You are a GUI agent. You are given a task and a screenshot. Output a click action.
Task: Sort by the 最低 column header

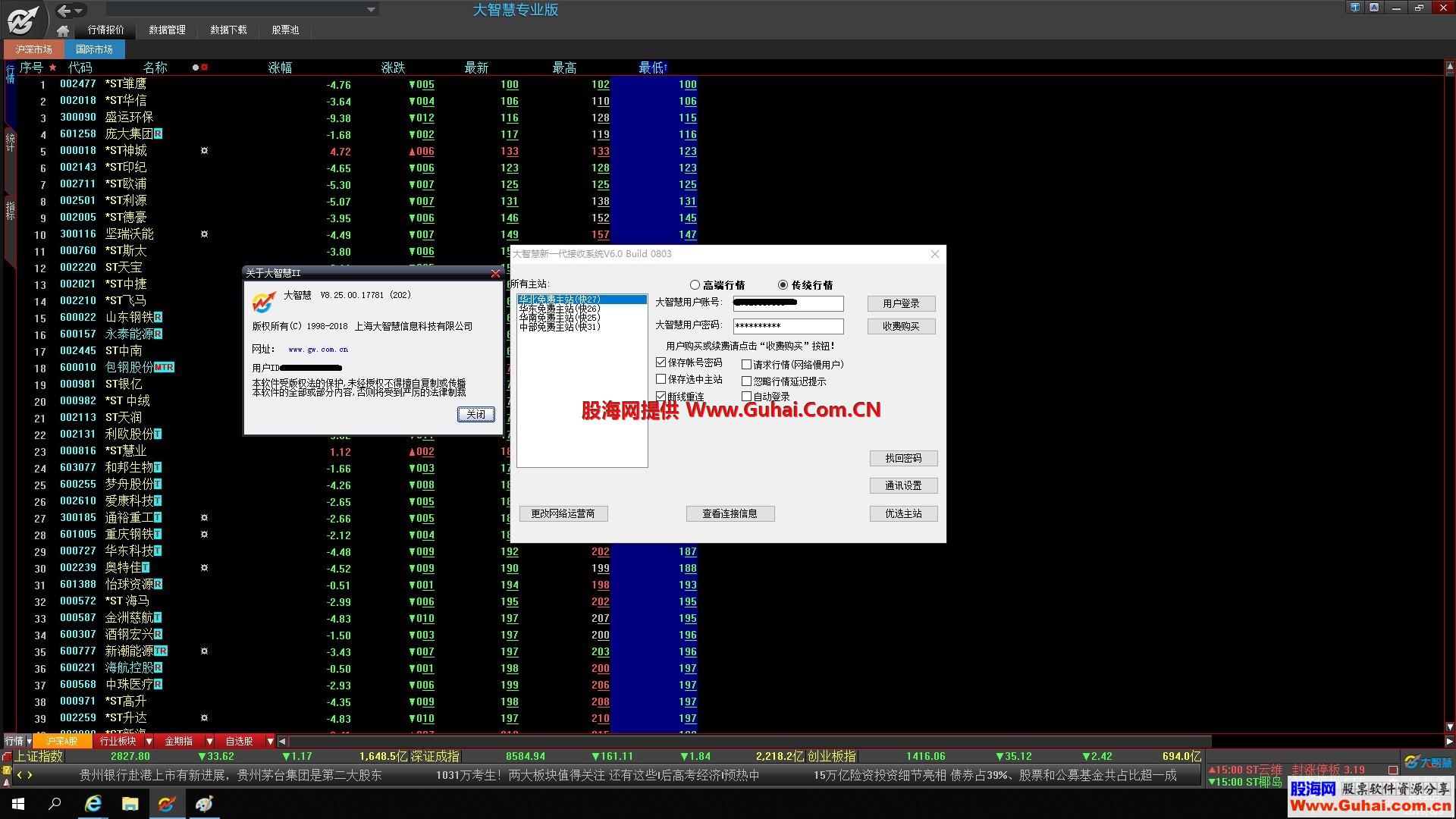tap(653, 67)
